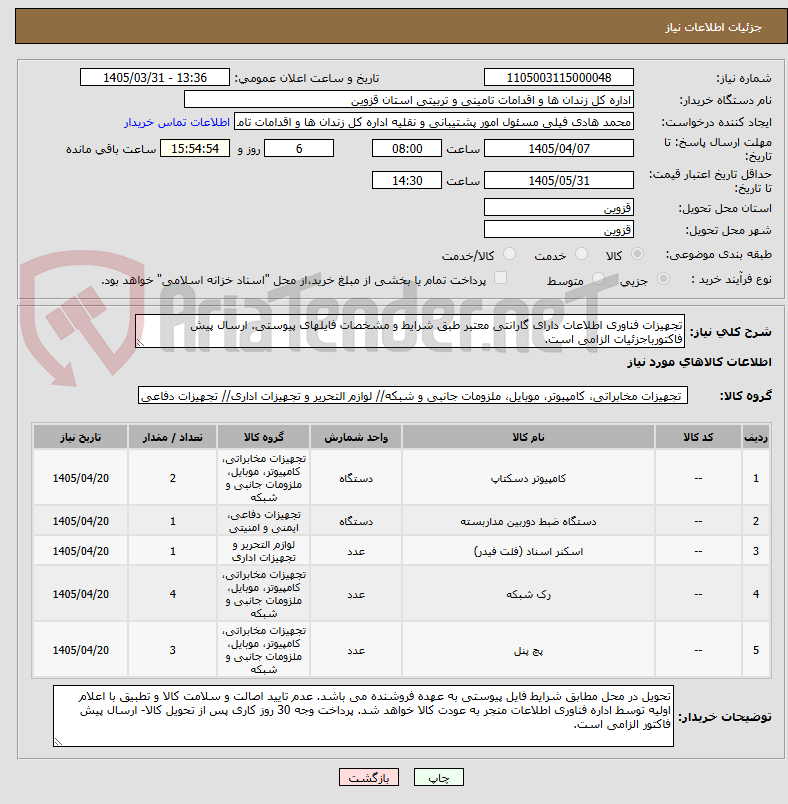Click the تعداد / مقدار column header
The height and width of the screenshot is (804, 788).
click(172, 437)
